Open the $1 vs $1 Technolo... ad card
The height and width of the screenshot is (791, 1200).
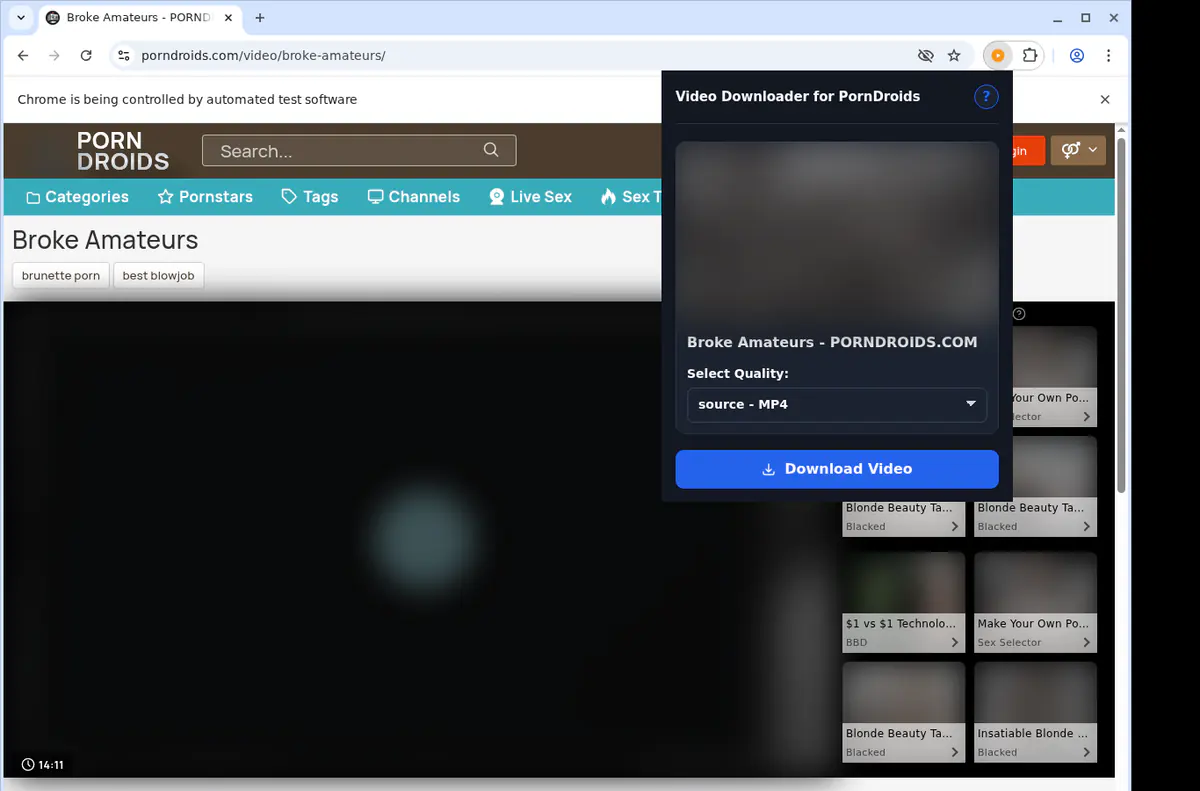pos(904,602)
